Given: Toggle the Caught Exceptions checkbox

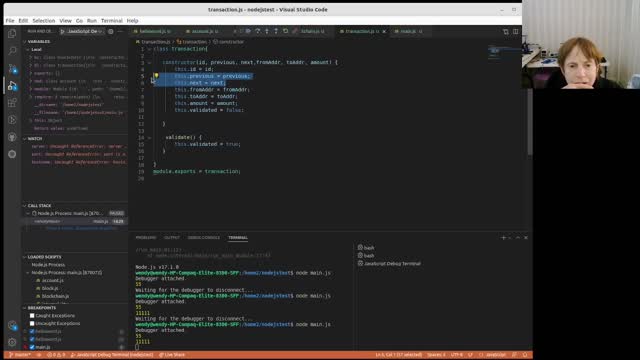Looking at the screenshot, I should [32, 316].
